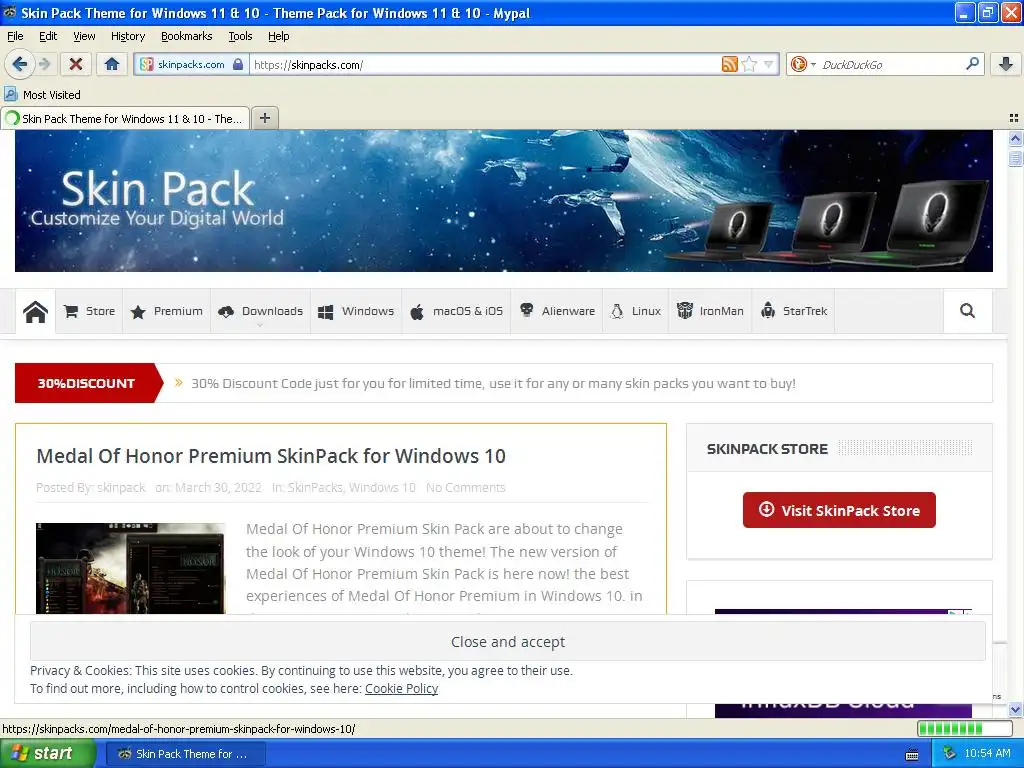
Task: Open the macOS & iOS nav category
Action: pyautogui.click(x=456, y=312)
